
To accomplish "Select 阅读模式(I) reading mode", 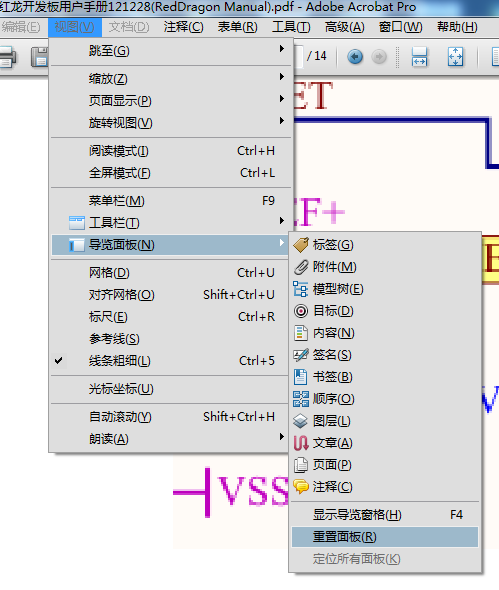I will [x=171, y=151].
